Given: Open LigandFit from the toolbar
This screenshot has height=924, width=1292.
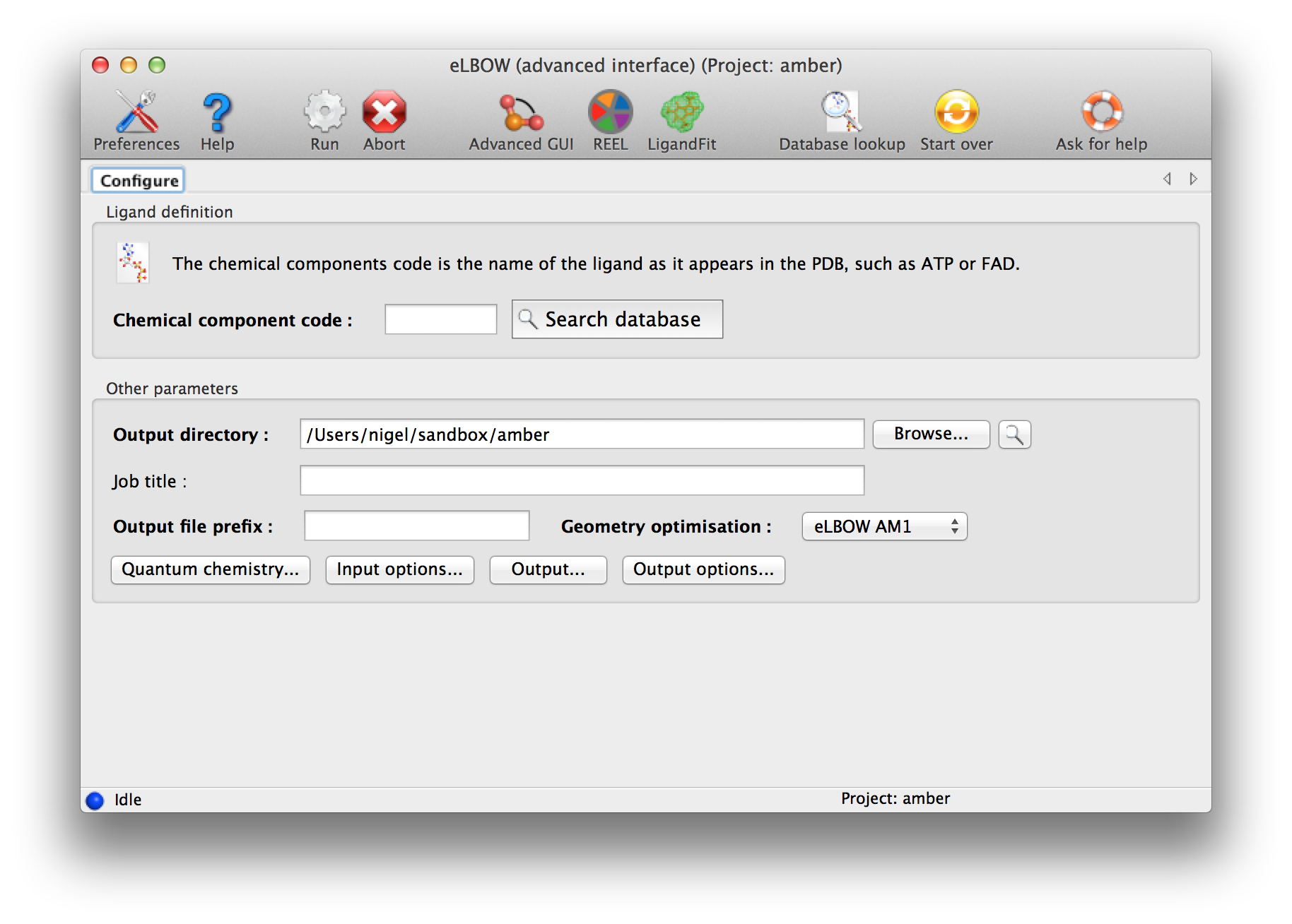Looking at the screenshot, I should pyautogui.click(x=681, y=113).
